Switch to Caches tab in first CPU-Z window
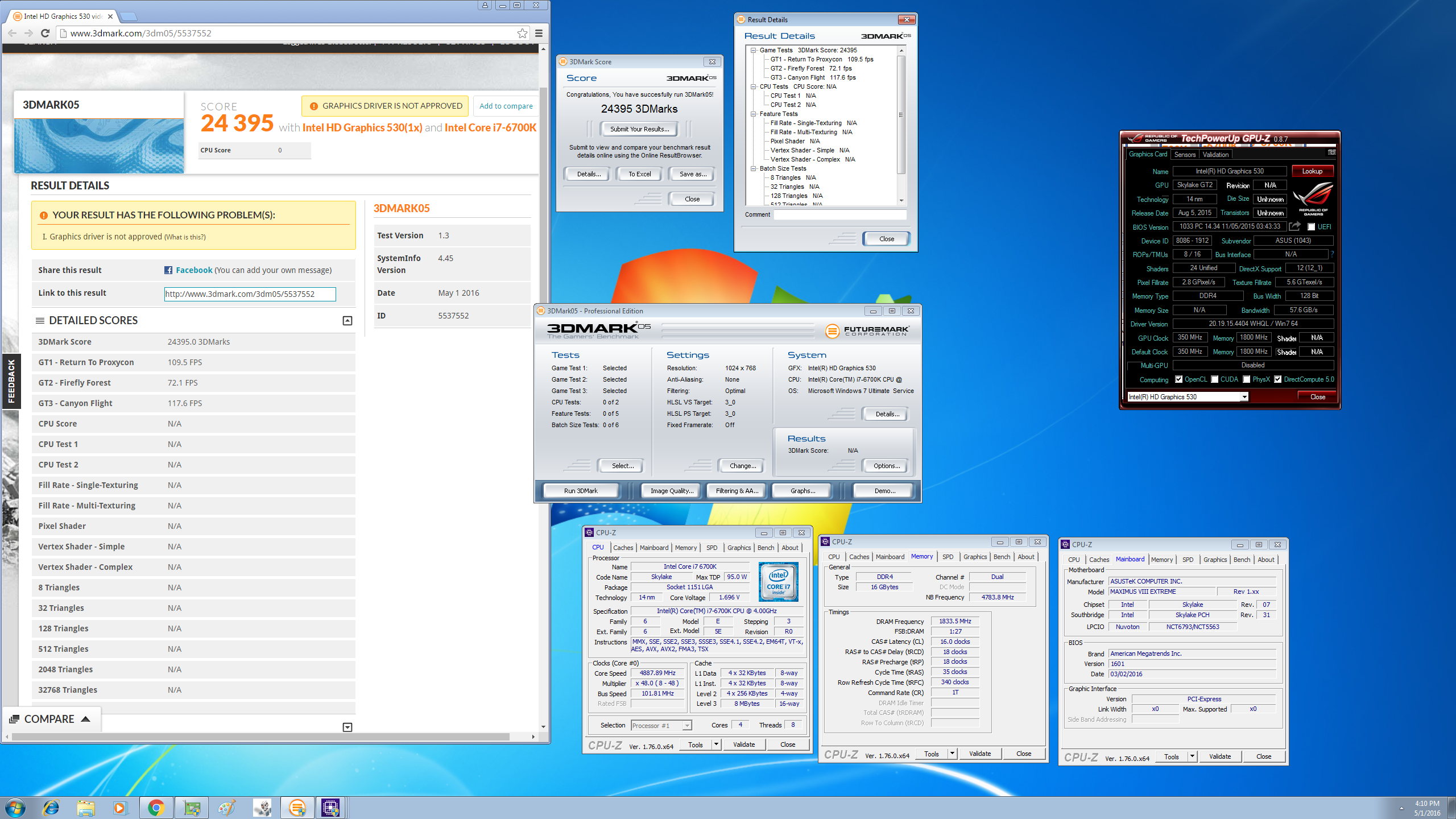Viewport: 1456px width, 819px height. pos(623,548)
